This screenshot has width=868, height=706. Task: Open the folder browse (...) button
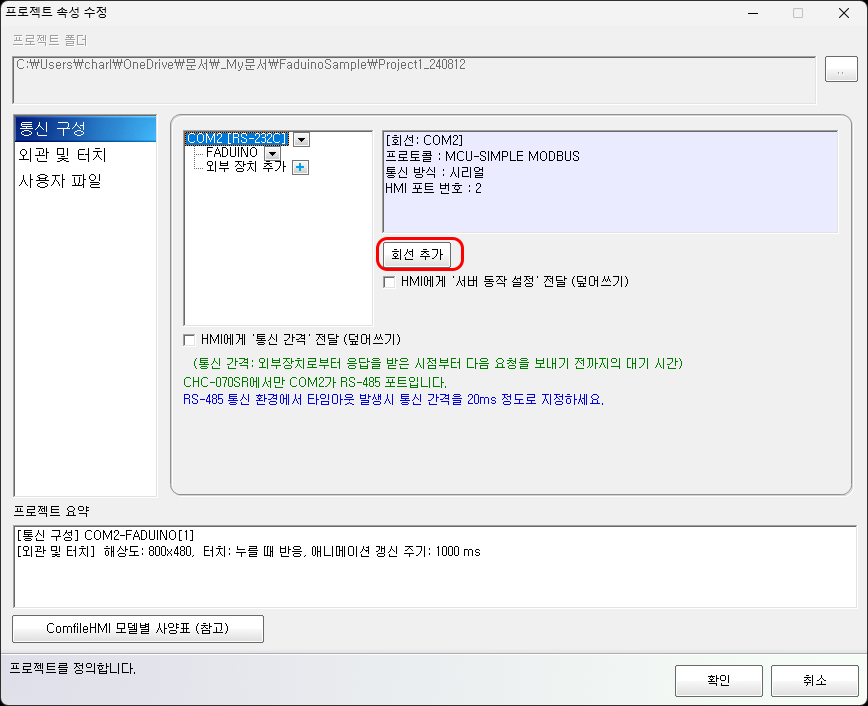tap(841, 69)
